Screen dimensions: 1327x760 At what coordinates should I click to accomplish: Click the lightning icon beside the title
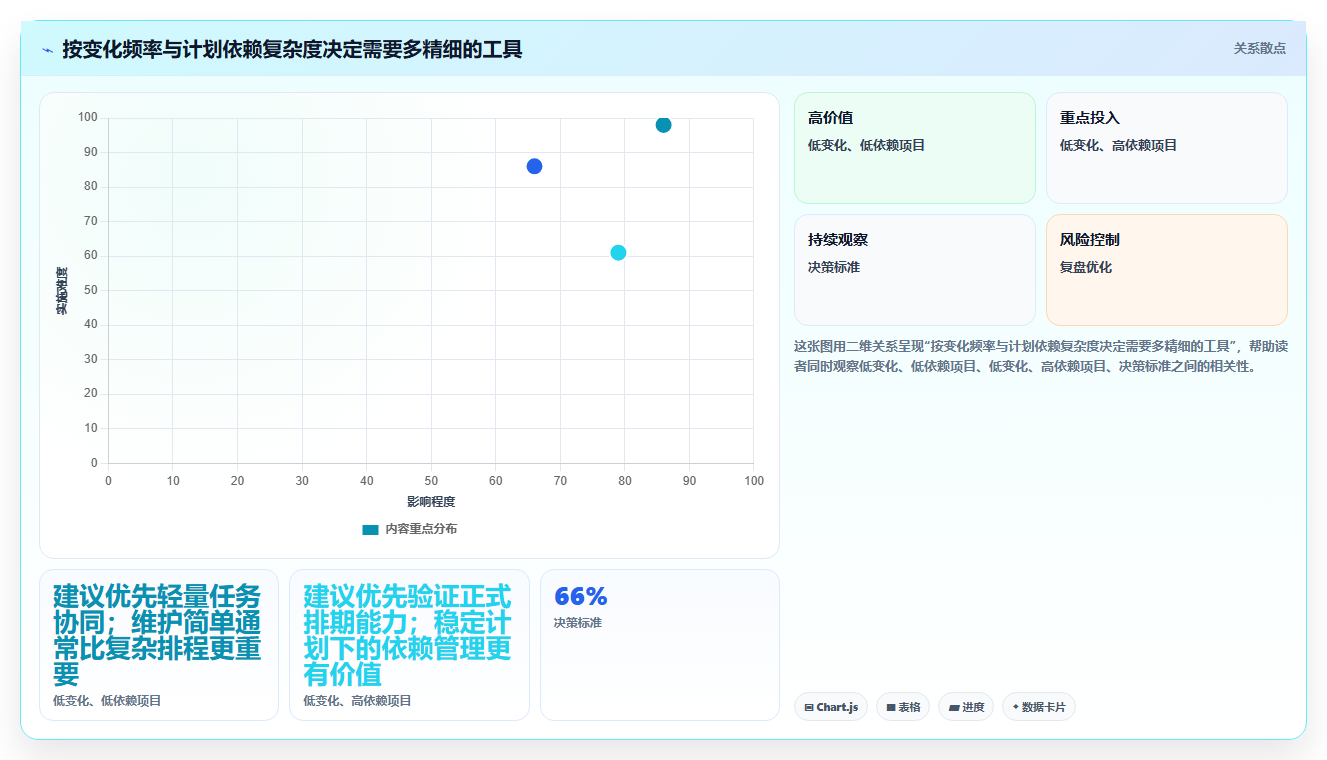pyautogui.click(x=47, y=49)
